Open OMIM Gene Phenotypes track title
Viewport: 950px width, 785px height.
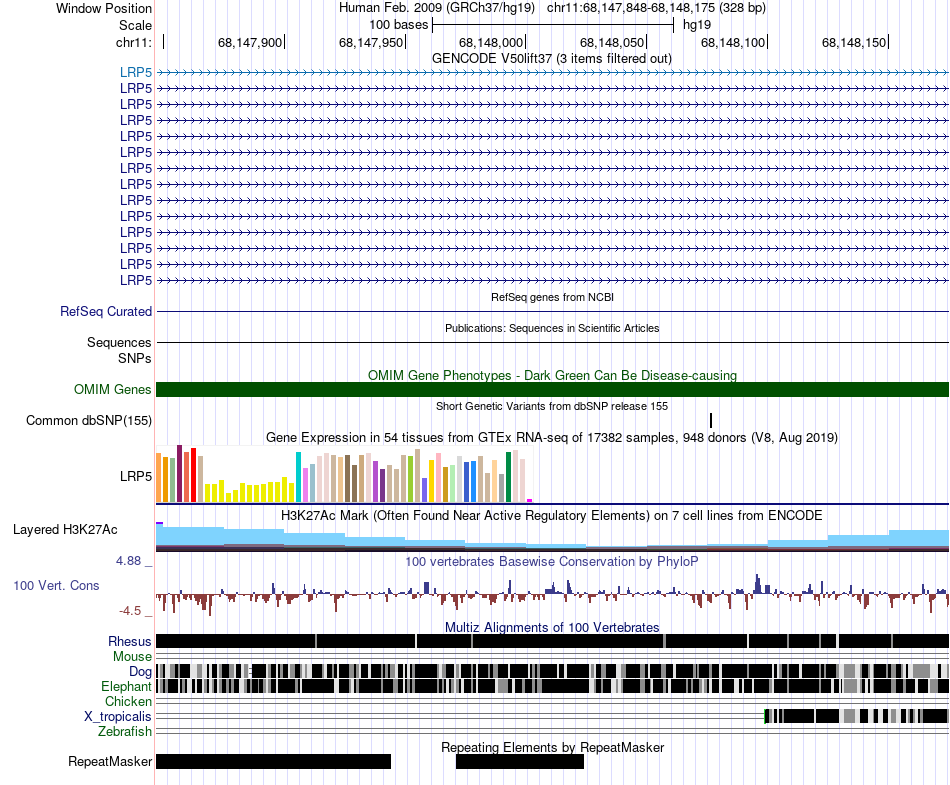(552, 376)
